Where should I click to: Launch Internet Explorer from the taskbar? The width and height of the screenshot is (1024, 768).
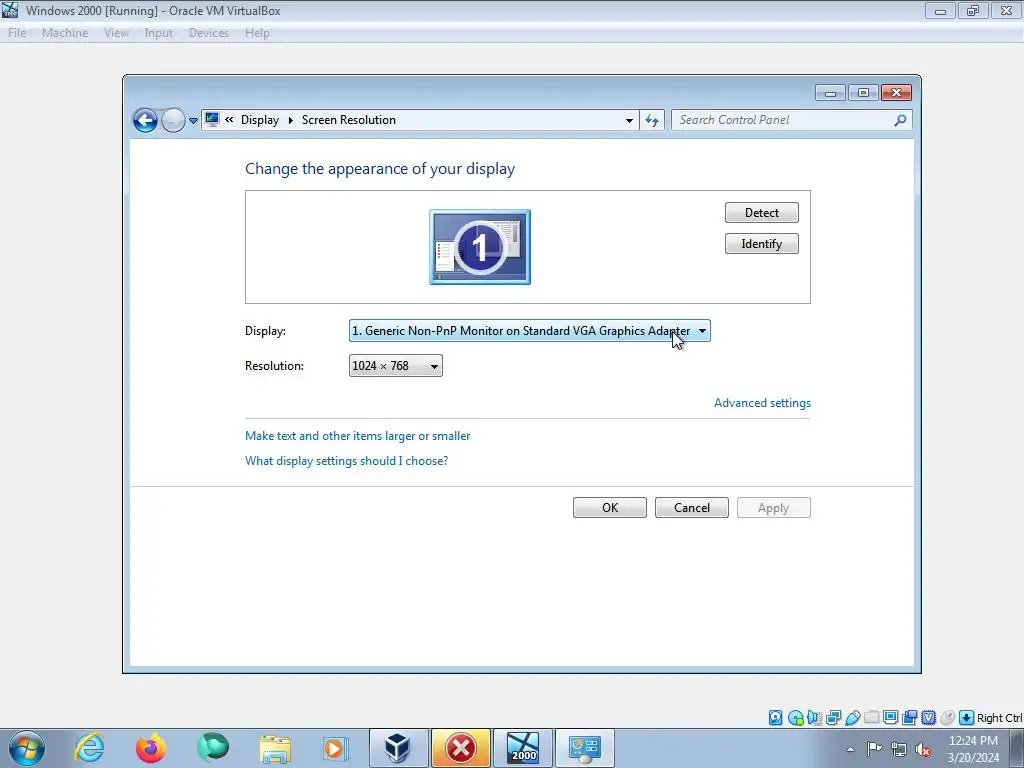pyautogui.click(x=89, y=748)
